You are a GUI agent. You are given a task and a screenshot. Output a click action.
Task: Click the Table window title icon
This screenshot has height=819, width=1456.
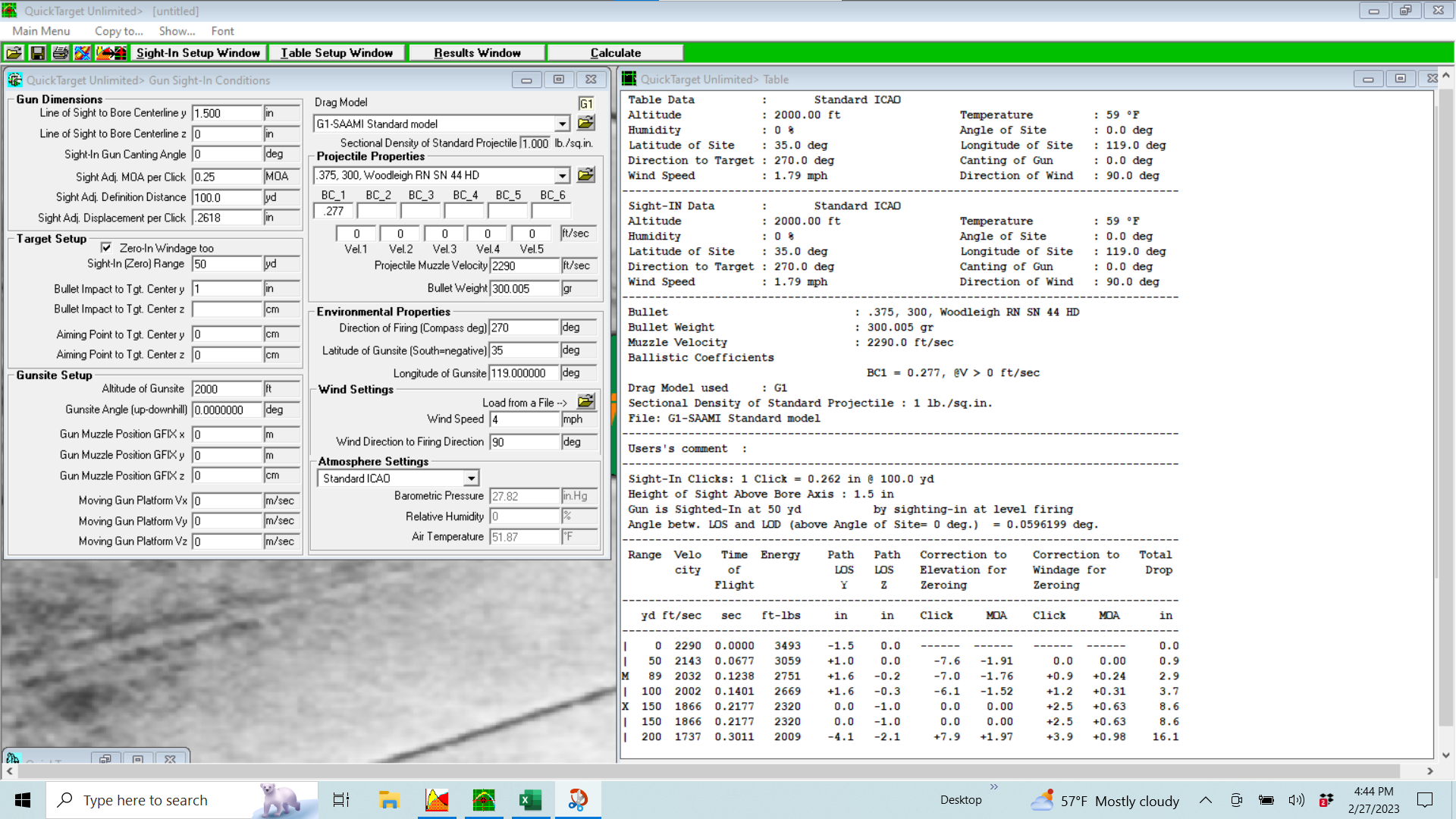(x=629, y=79)
